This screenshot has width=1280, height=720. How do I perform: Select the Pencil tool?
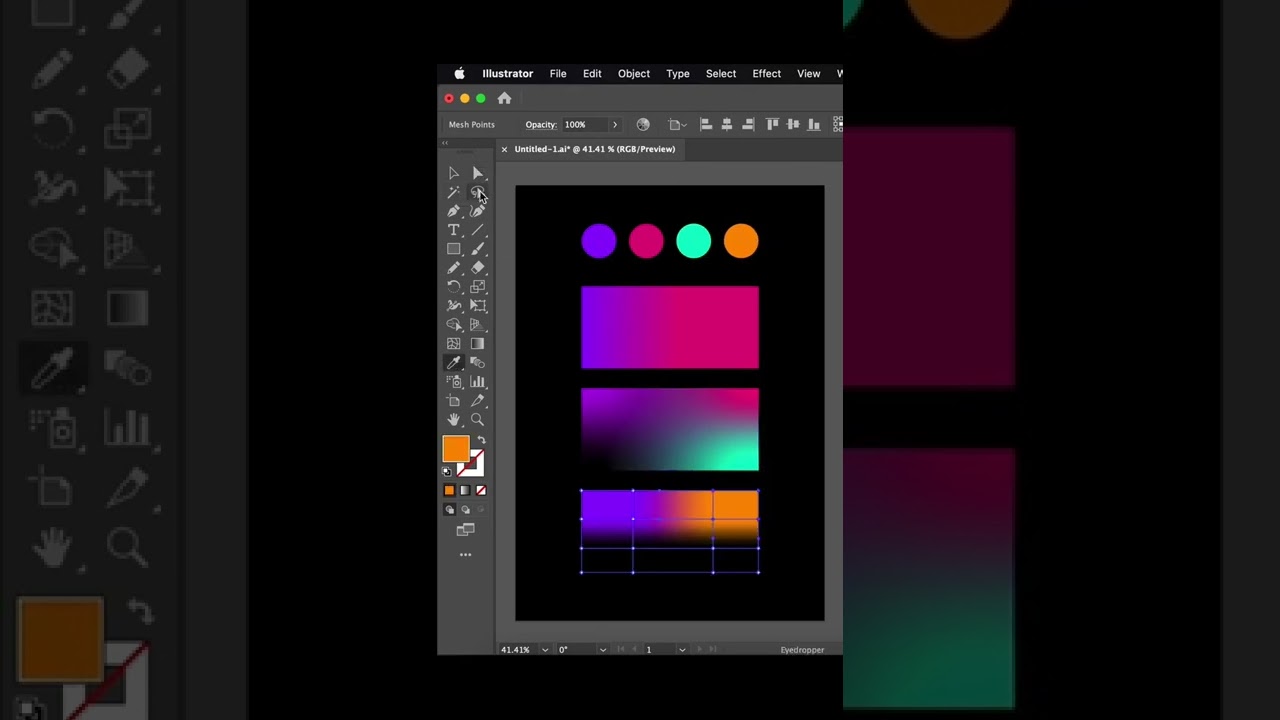coord(453,268)
